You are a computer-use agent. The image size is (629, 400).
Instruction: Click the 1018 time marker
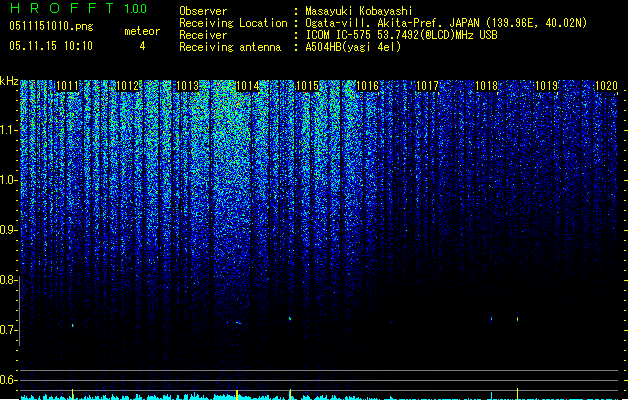pyautogui.click(x=487, y=86)
